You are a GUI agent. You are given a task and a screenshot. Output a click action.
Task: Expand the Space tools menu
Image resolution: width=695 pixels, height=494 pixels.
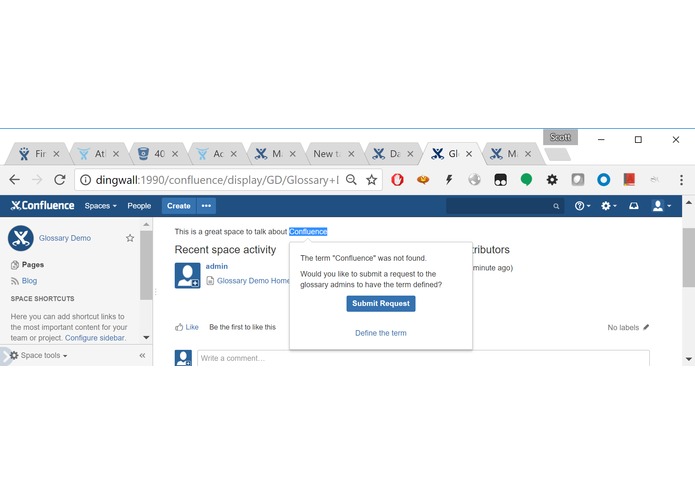coord(39,355)
